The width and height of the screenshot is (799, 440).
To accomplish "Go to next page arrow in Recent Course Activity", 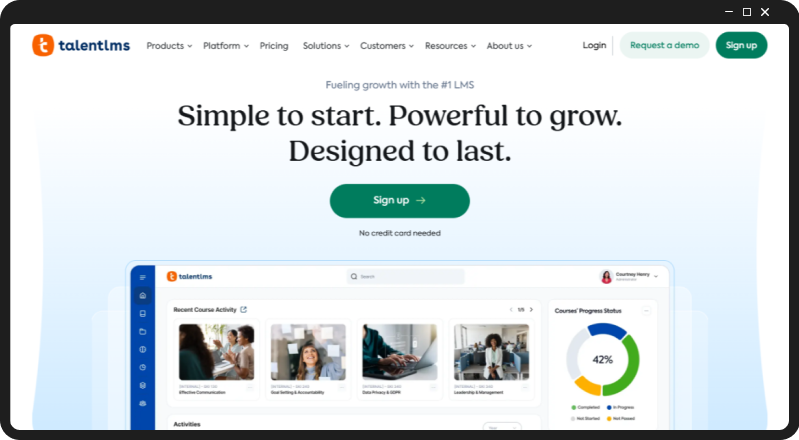I will point(531,309).
